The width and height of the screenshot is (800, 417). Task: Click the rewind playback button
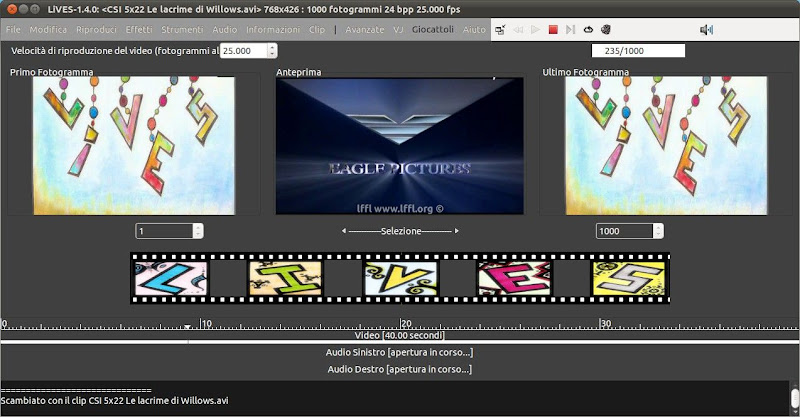(x=518, y=30)
